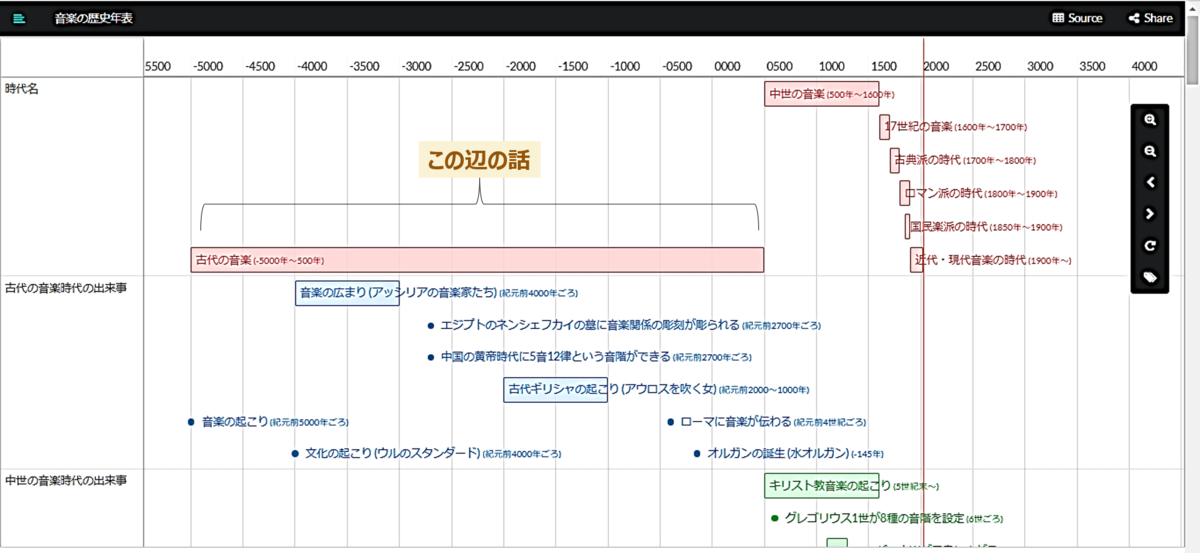Click the Share button
Screen dimensions: 1200x553
pos(1151,18)
